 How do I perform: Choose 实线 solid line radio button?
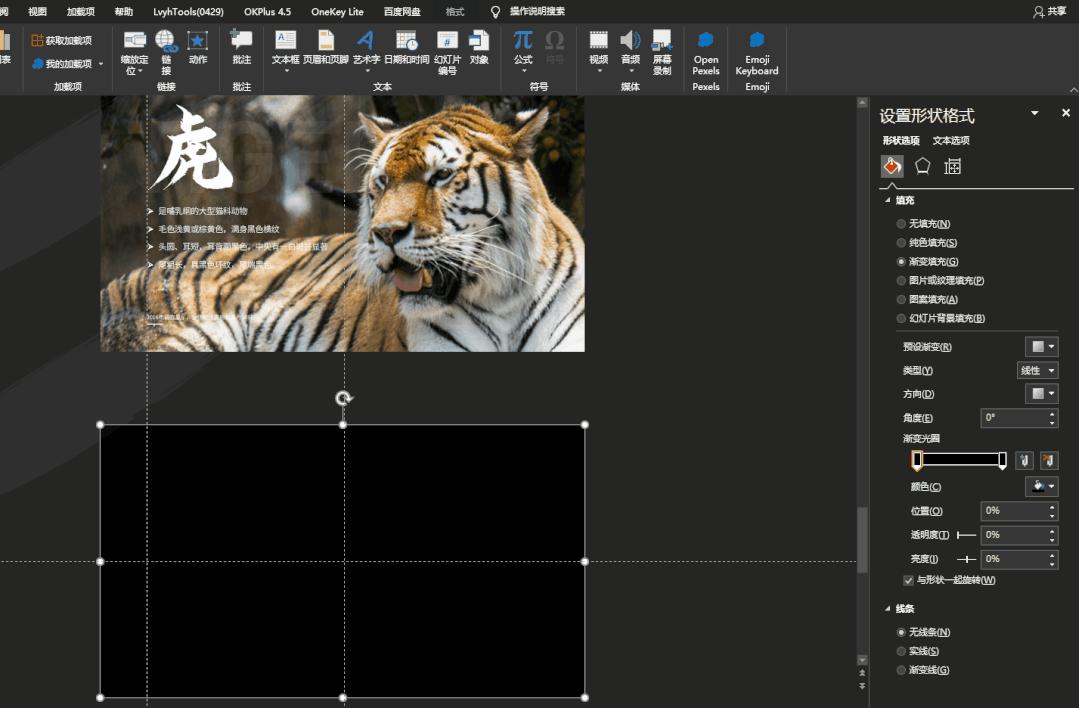(x=902, y=651)
